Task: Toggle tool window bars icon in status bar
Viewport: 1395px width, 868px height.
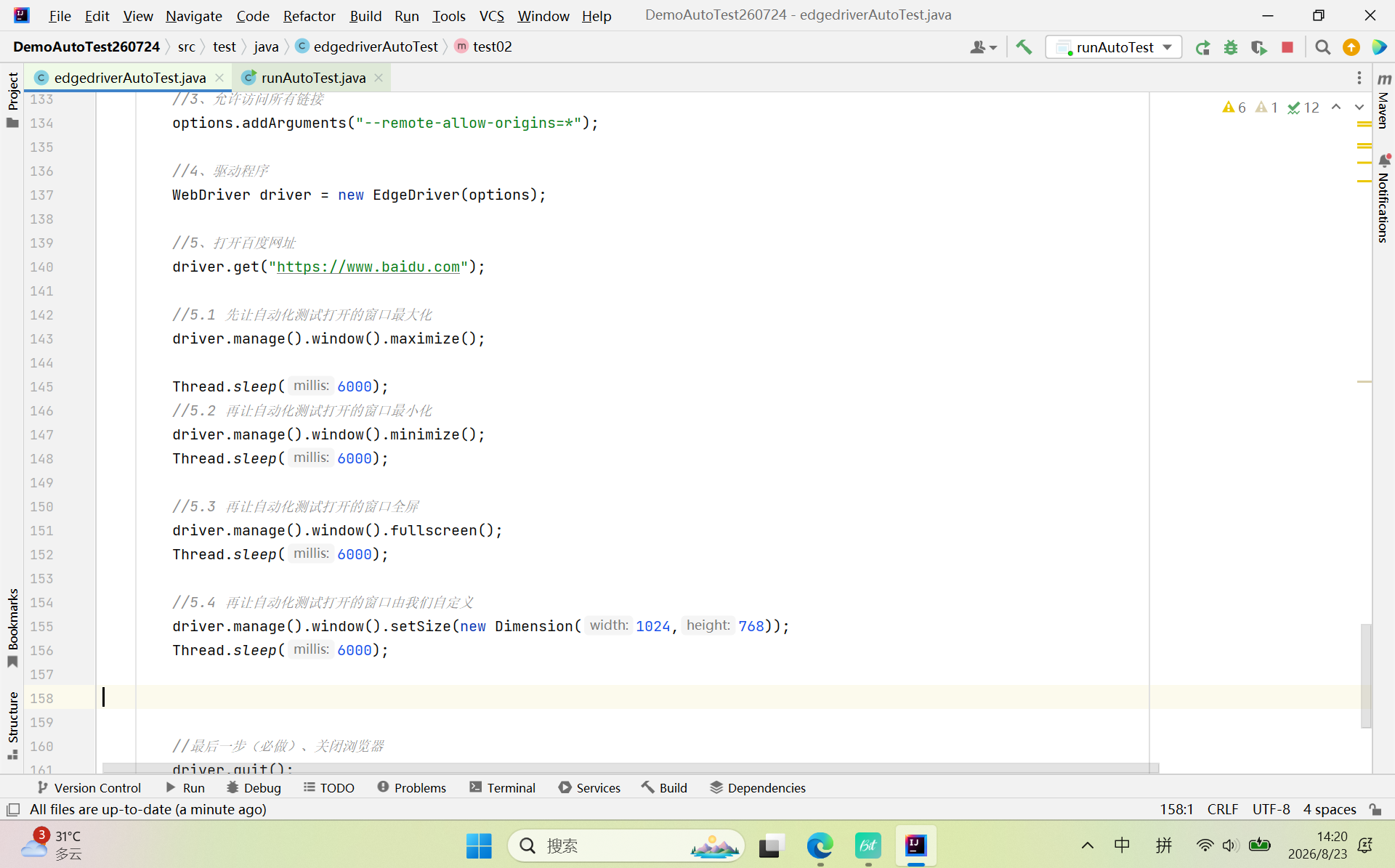Action: point(12,809)
